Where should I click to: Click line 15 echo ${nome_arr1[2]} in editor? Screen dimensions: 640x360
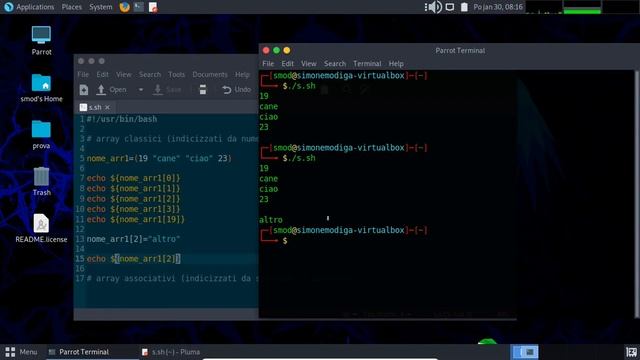click(x=133, y=259)
